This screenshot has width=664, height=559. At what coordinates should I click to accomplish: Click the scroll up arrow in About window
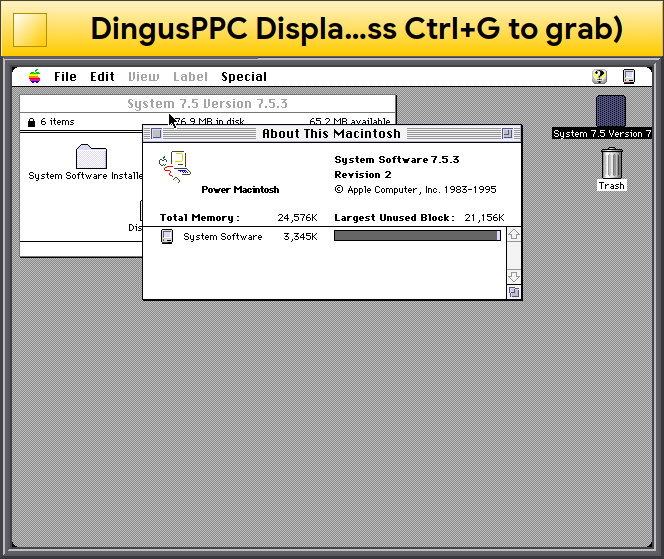pyautogui.click(x=514, y=234)
